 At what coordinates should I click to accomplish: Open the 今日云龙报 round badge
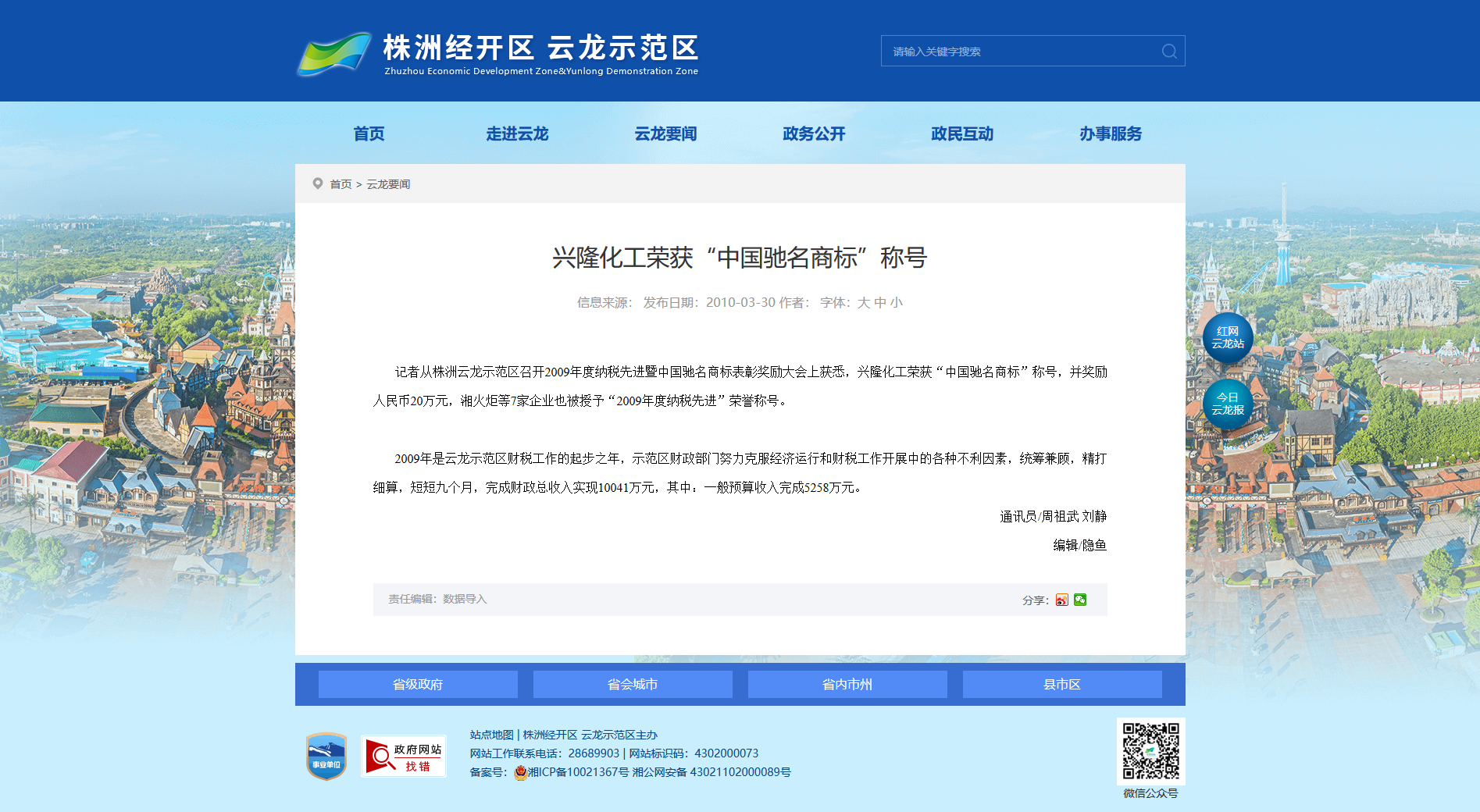tap(1227, 404)
